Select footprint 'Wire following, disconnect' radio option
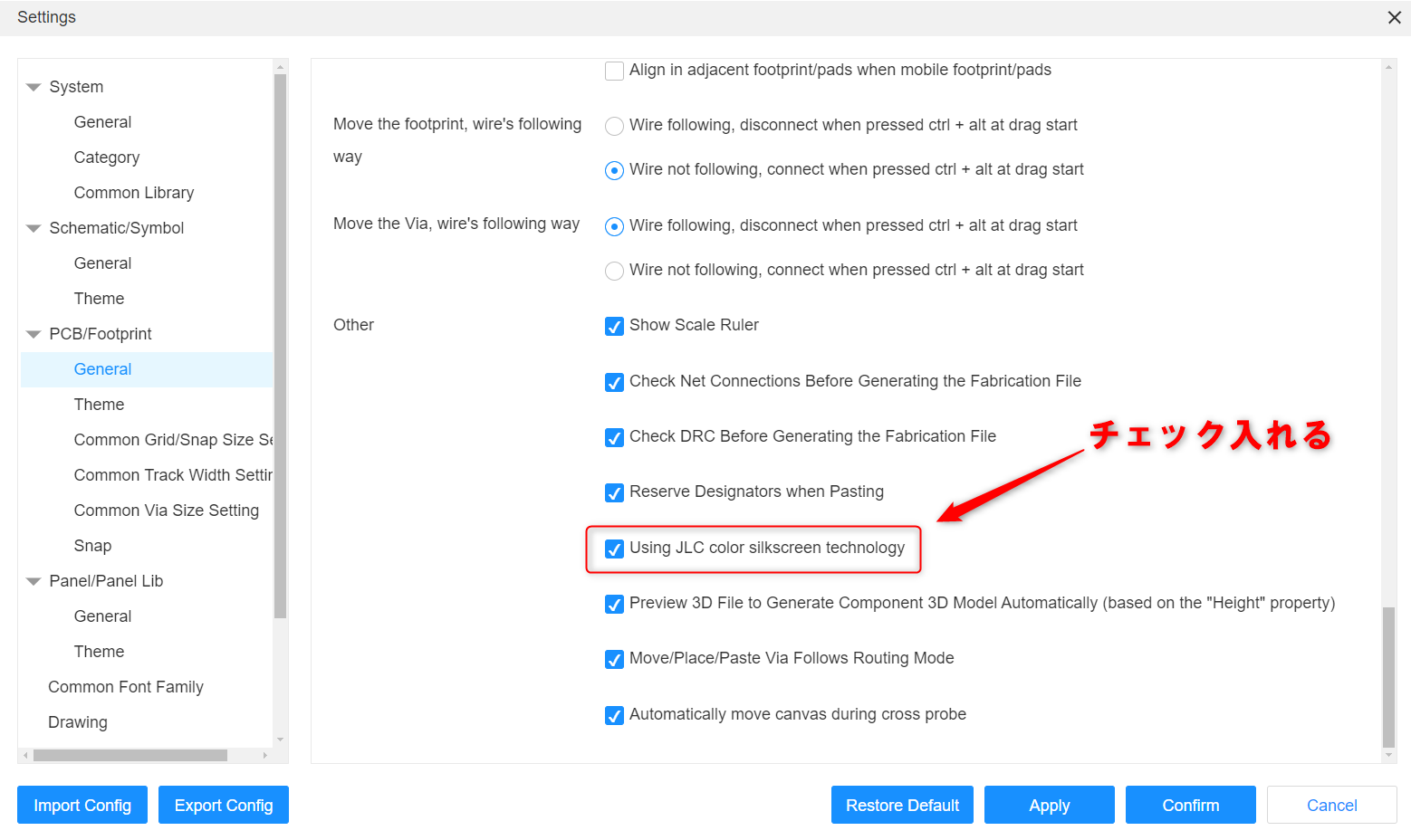 pyautogui.click(x=614, y=126)
